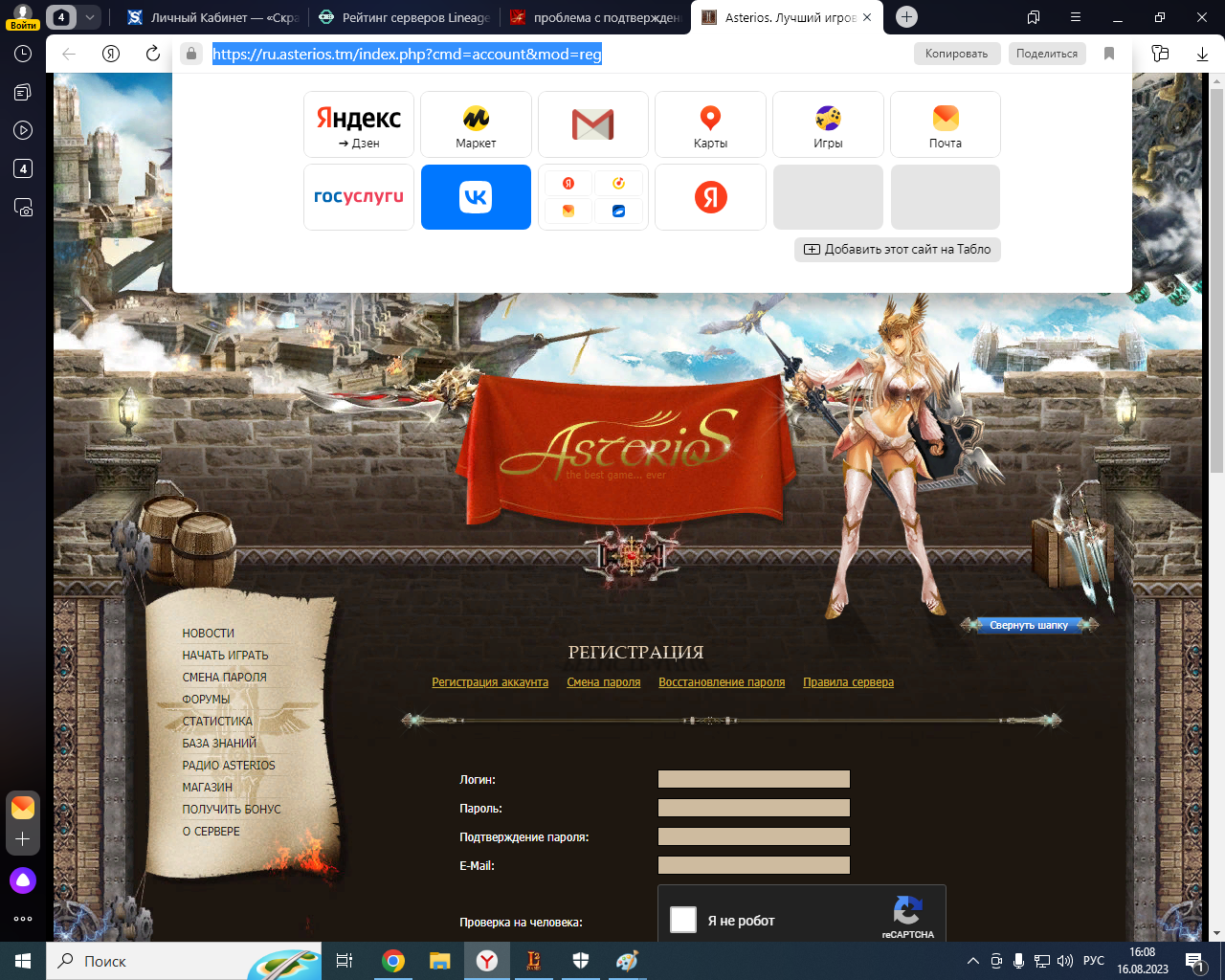Open Windows Start menu
This screenshot has height=980, width=1225.
coord(23,961)
